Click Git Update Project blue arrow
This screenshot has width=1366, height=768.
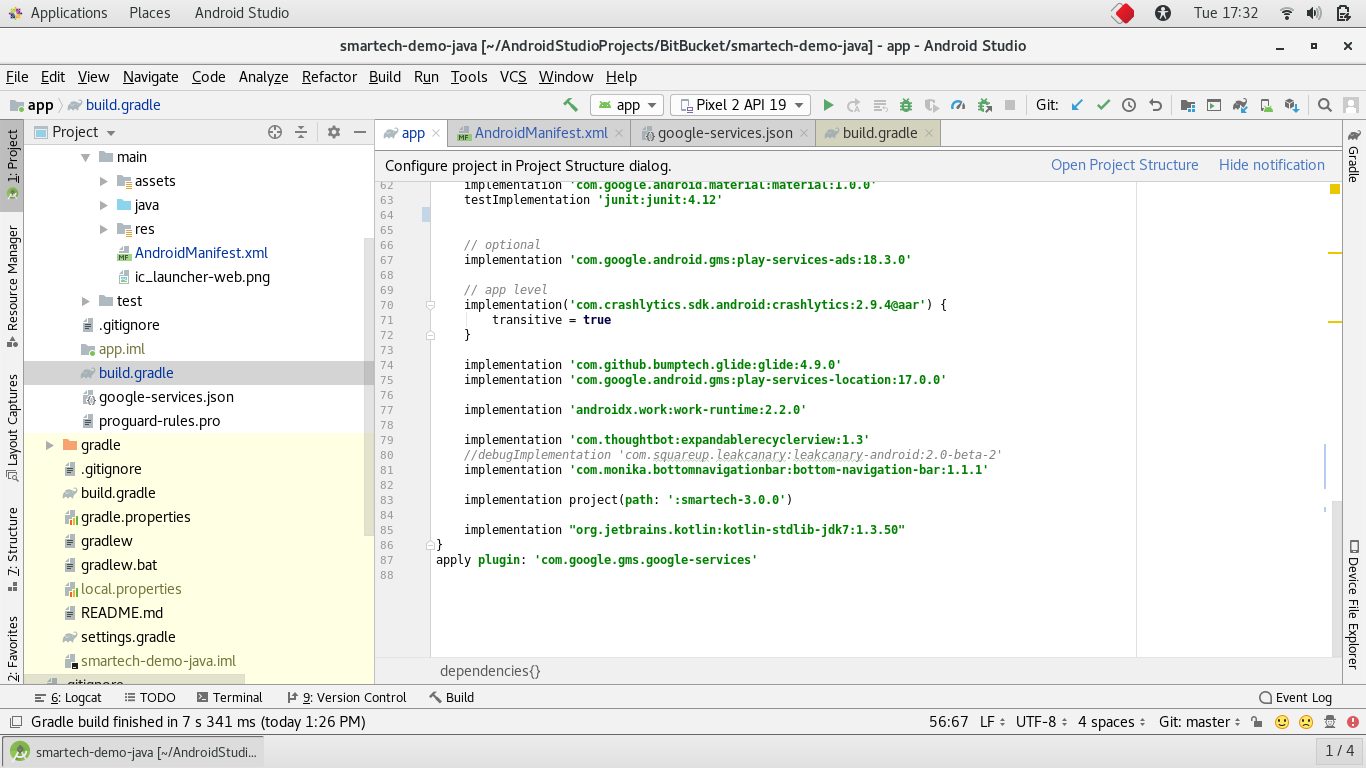1077,105
